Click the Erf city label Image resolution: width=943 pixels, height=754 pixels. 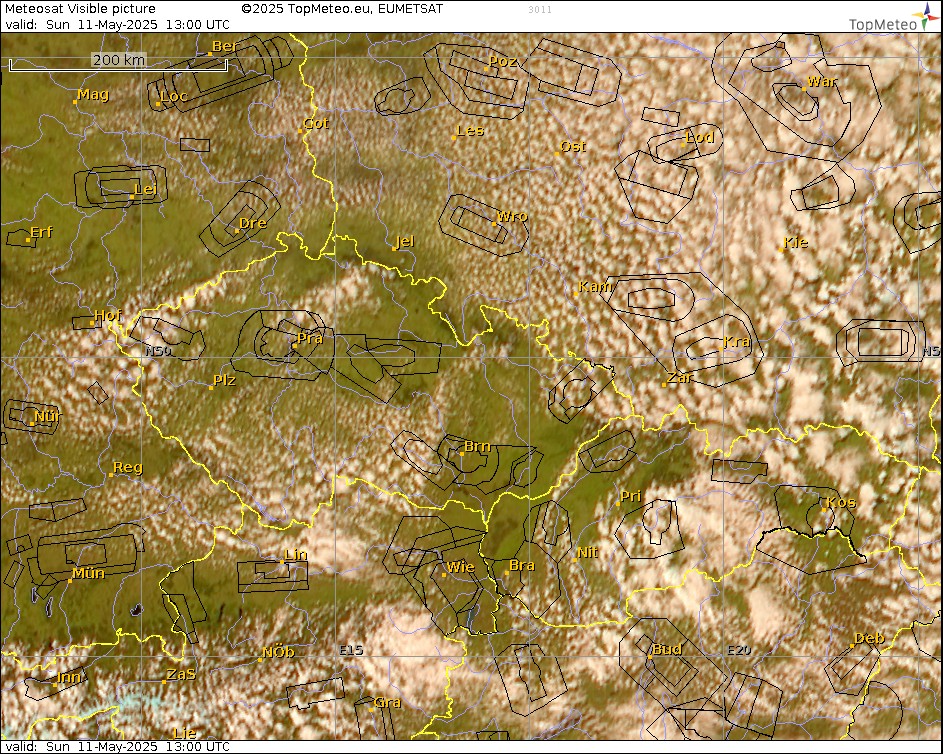coord(41,232)
